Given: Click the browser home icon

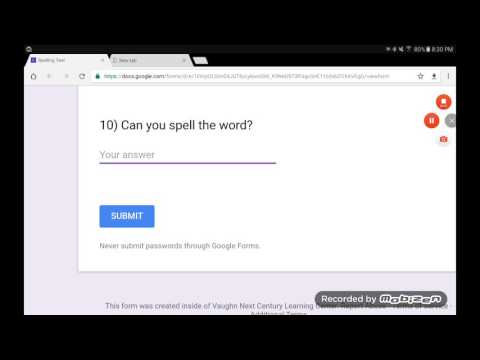Looking at the screenshot, I should pos(34,76).
